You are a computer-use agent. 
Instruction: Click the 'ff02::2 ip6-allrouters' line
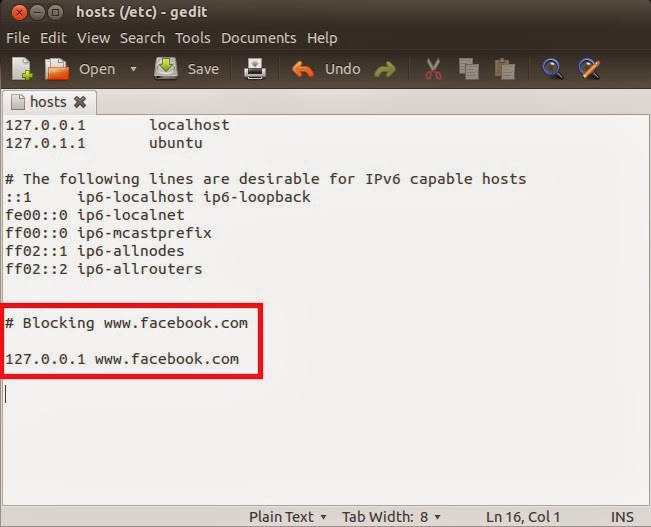tap(104, 269)
